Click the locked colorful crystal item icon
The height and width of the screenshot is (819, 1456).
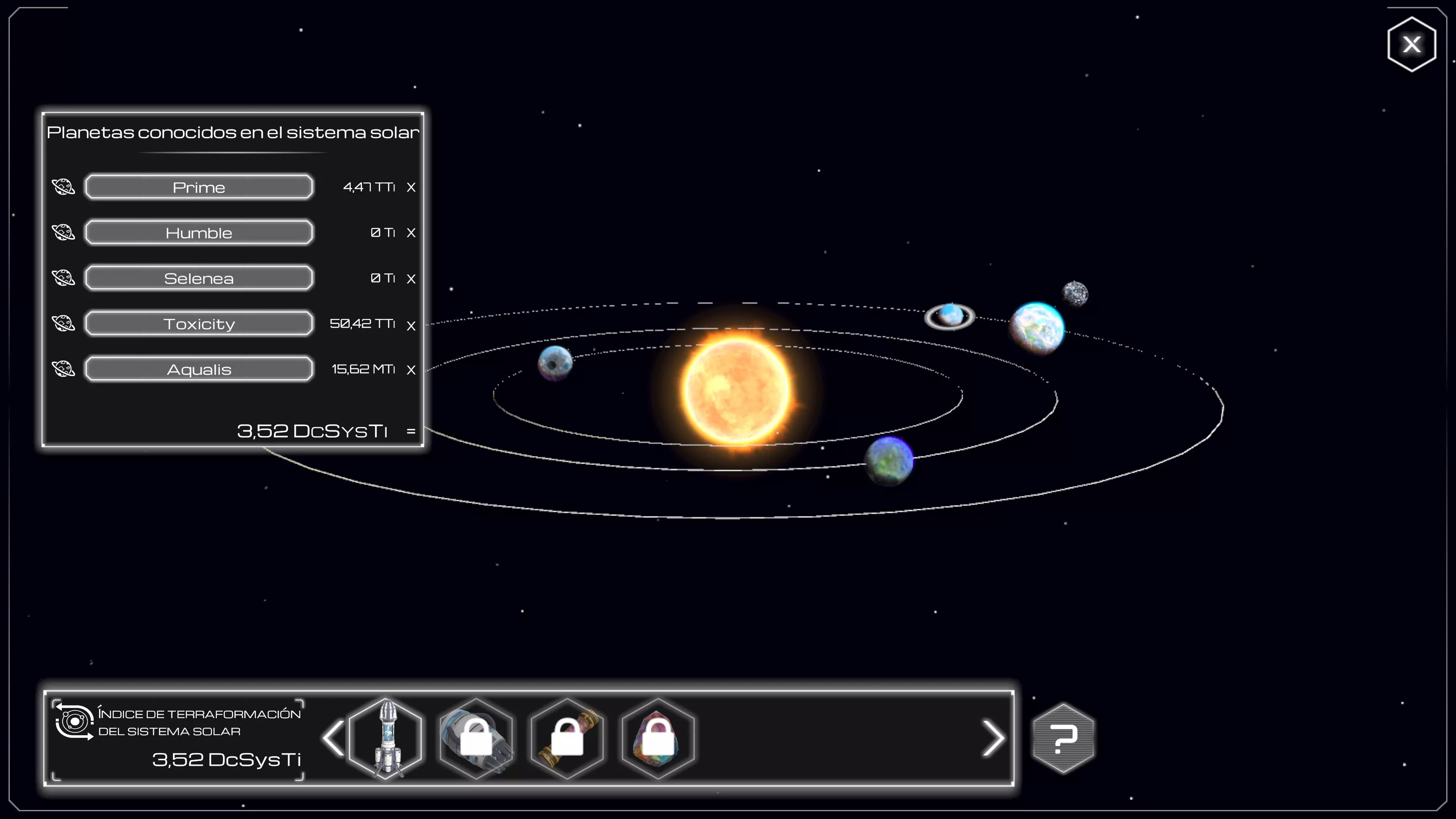pyautogui.click(x=658, y=737)
